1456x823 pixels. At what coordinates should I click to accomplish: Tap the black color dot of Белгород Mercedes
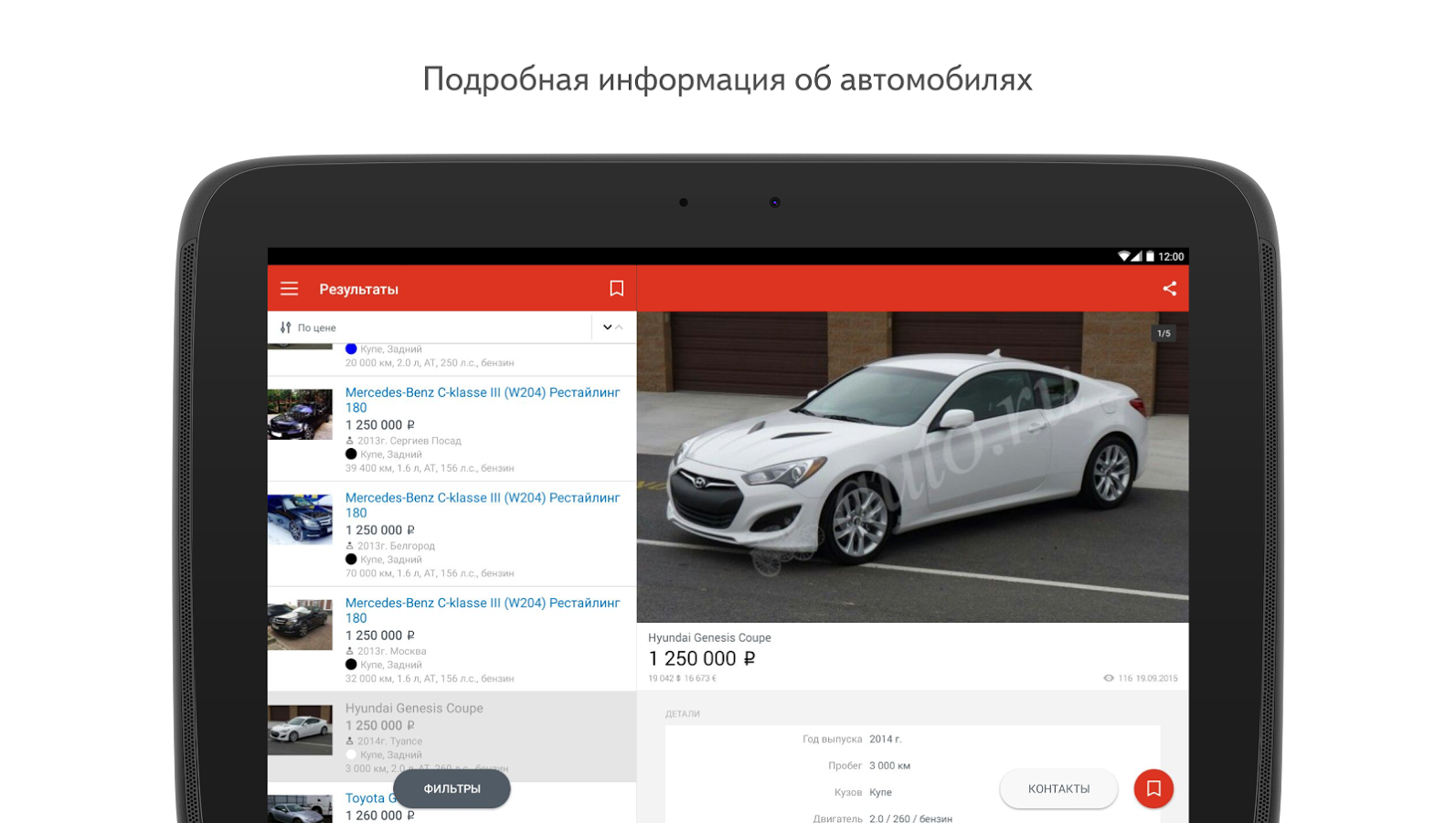point(351,559)
